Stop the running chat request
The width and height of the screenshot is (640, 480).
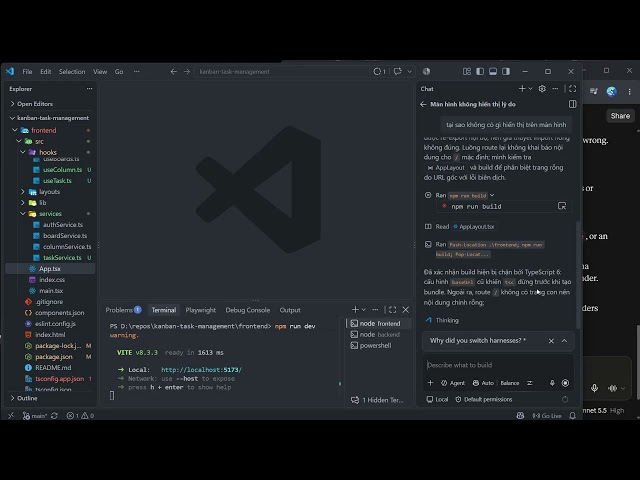tap(565, 383)
